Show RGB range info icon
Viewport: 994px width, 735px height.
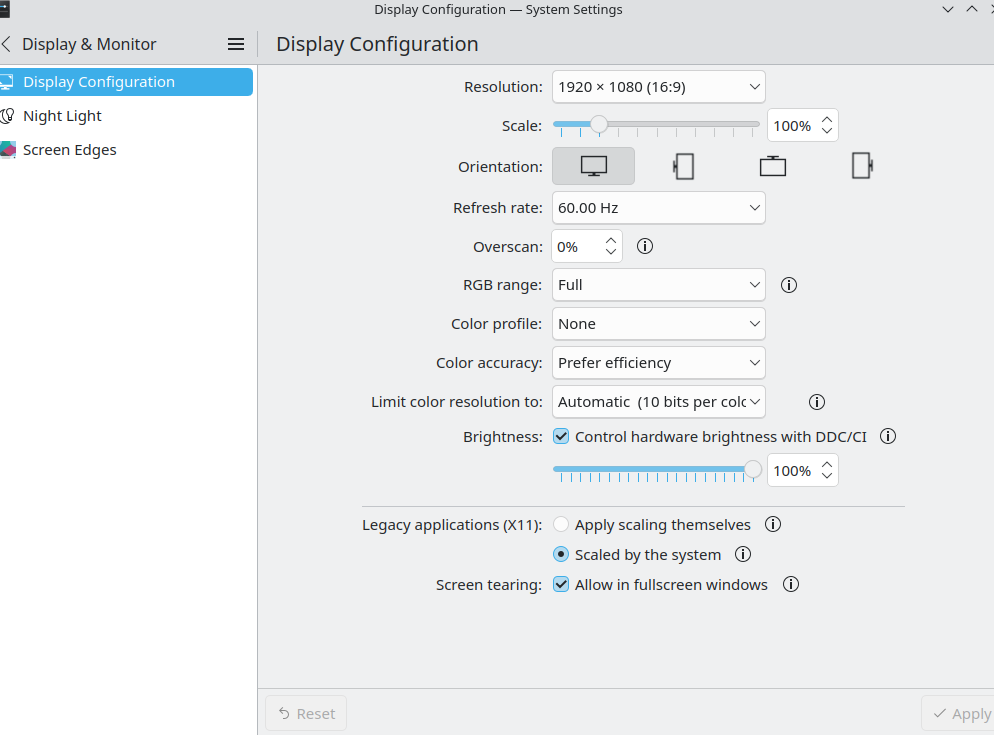[789, 285]
